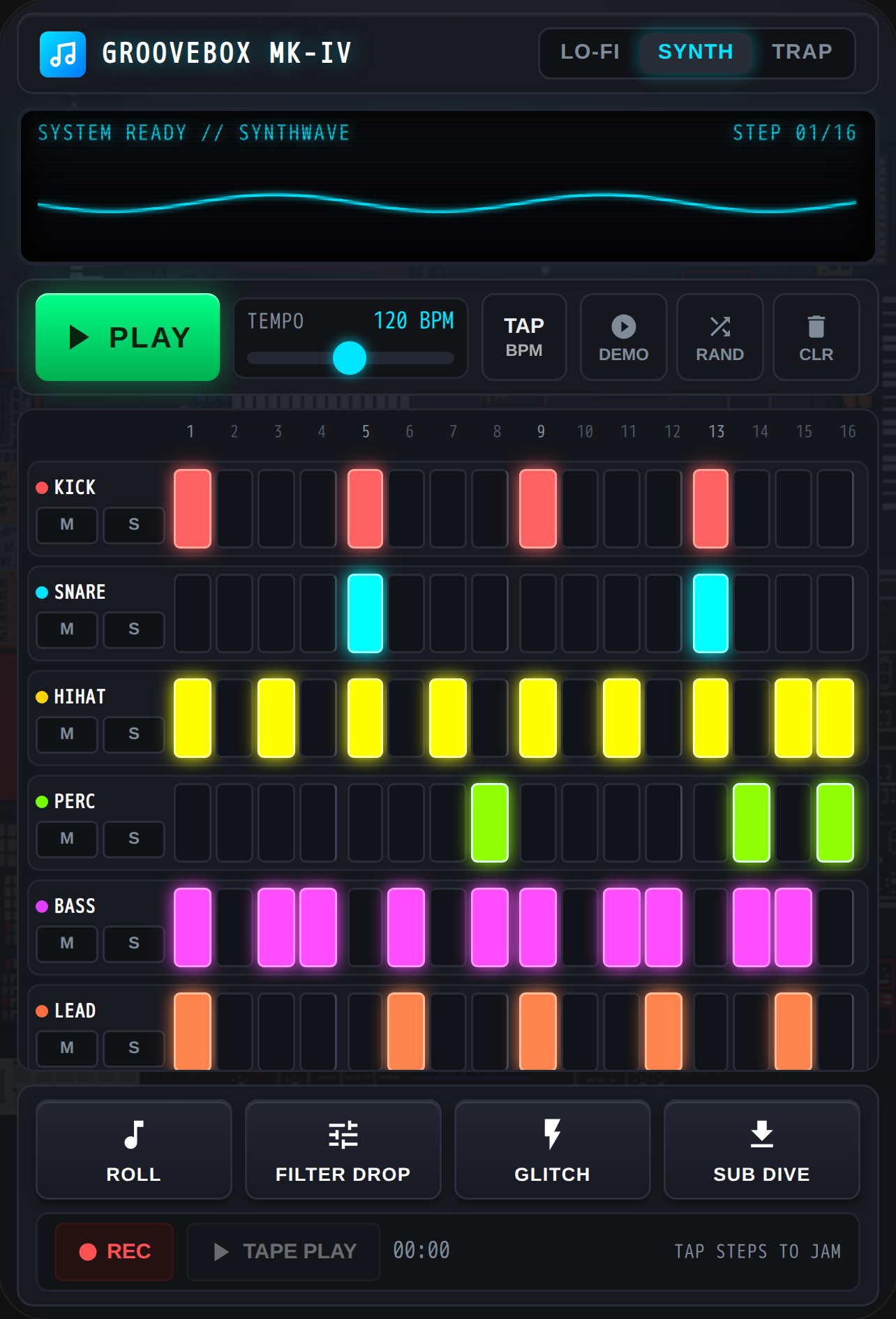Turn off SNARE step 5
Screen dimensions: 896x1319
tap(366, 613)
